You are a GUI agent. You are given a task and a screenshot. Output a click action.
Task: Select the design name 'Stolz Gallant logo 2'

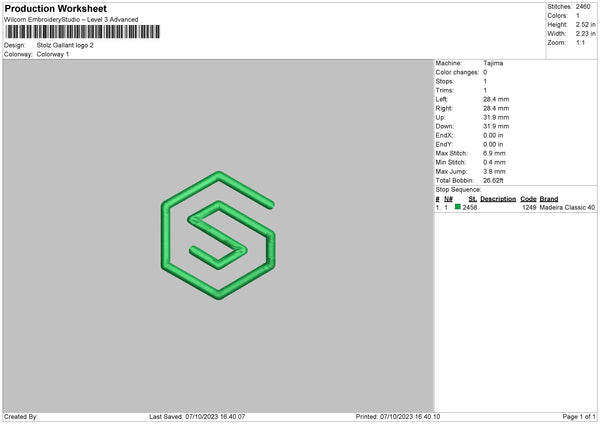pos(65,45)
